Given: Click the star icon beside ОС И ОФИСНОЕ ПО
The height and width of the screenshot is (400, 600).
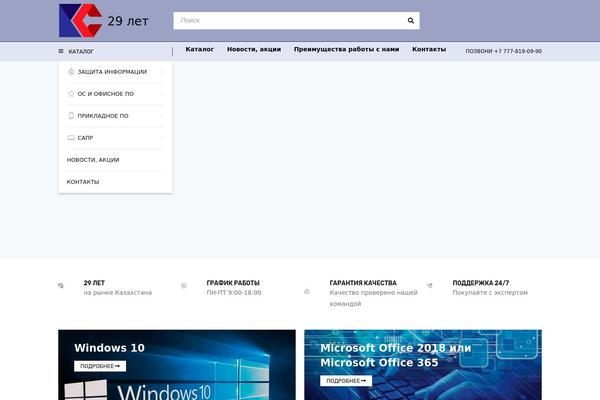Looking at the screenshot, I should pyautogui.click(x=71, y=94).
